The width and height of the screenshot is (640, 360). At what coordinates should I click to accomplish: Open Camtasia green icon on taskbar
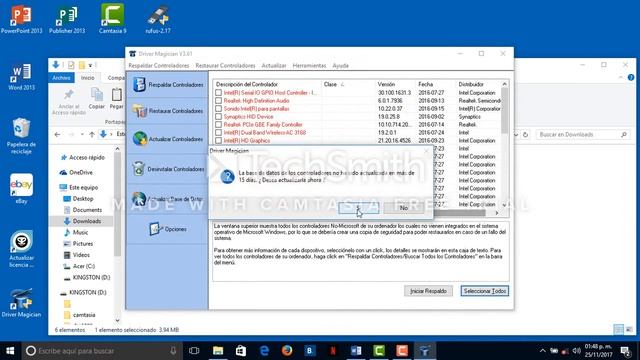379,351
